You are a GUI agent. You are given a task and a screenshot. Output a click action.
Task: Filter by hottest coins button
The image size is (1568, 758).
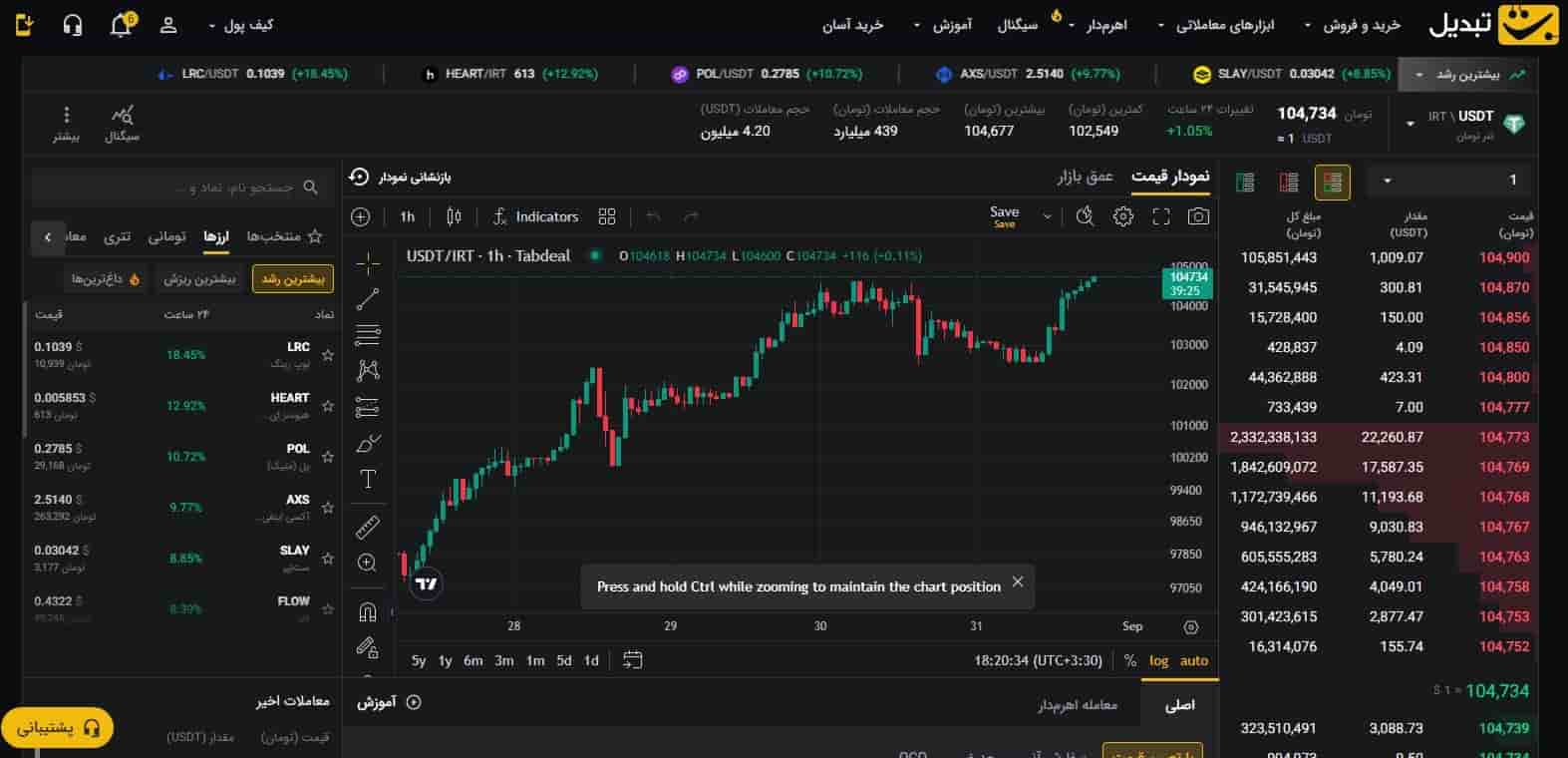(105, 279)
